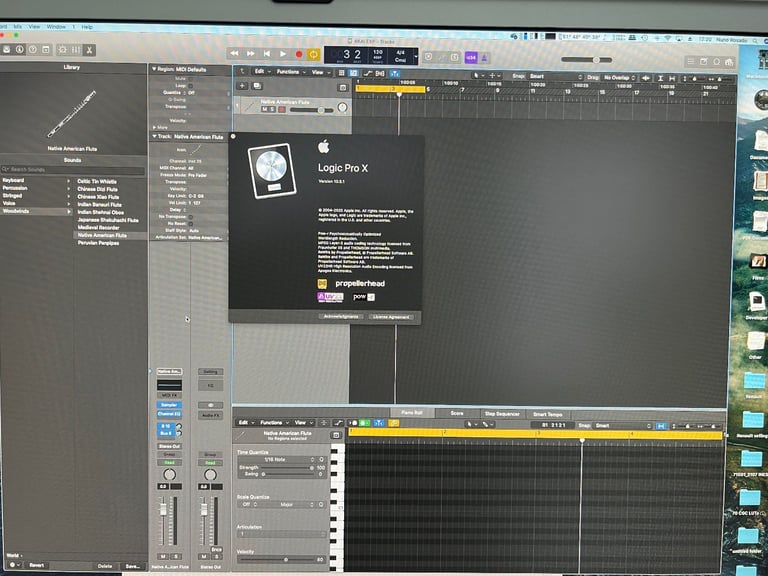Click Revert button at bottom of Library

tap(37, 565)
